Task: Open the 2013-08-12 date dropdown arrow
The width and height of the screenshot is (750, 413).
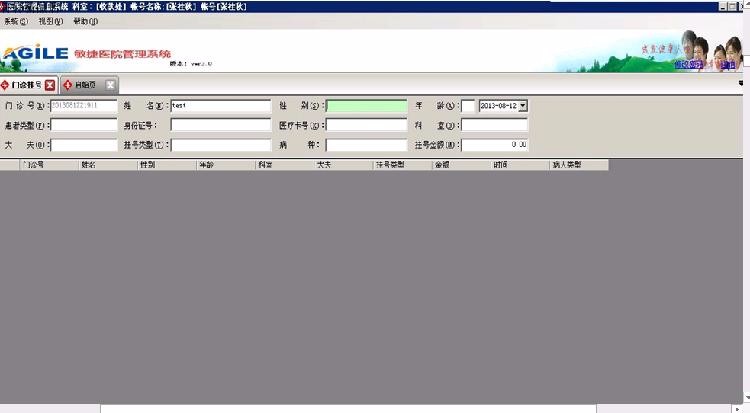Action: pos(523,106)
